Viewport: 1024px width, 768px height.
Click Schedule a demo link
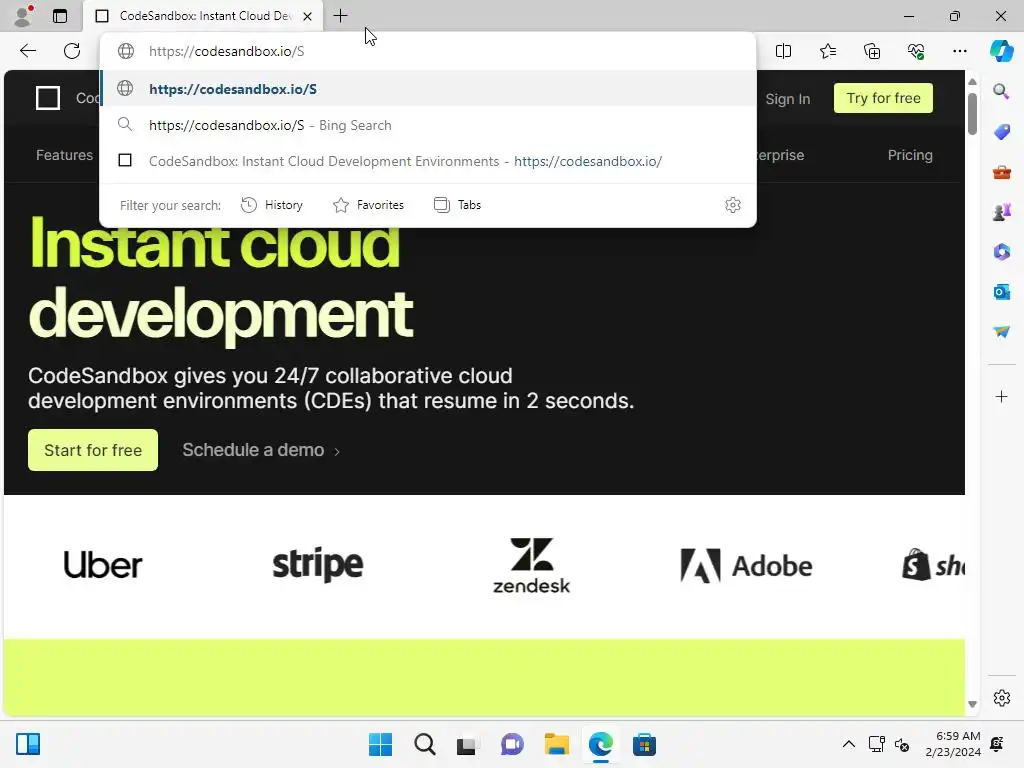(261, 450)
